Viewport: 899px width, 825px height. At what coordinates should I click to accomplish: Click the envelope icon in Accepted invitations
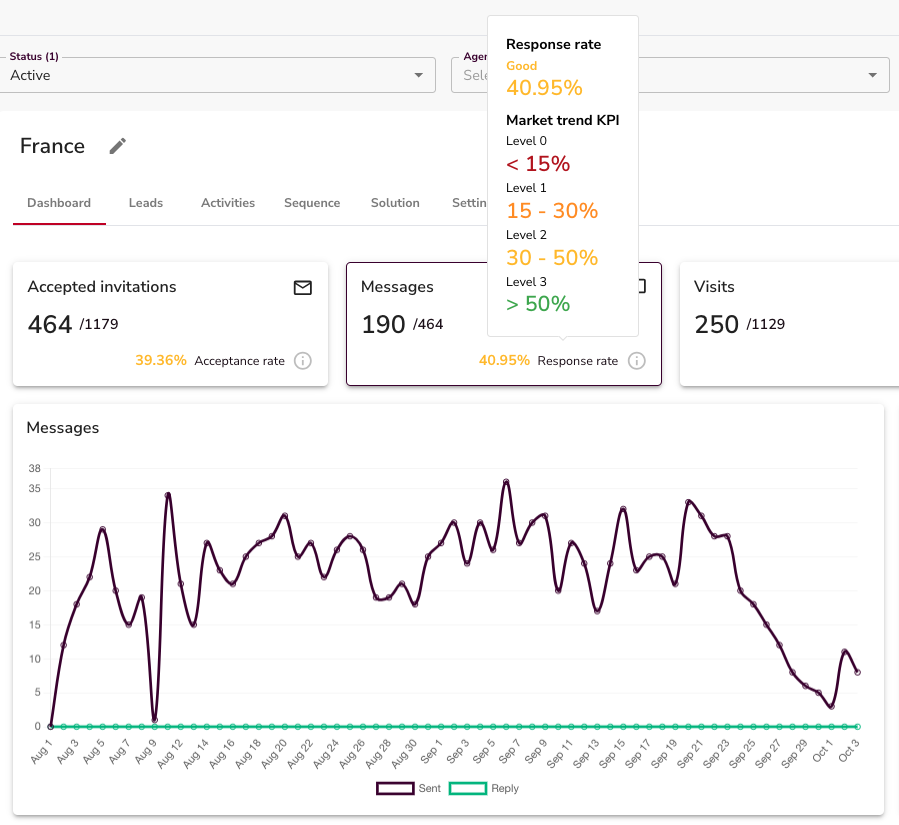tap(302, 288)
